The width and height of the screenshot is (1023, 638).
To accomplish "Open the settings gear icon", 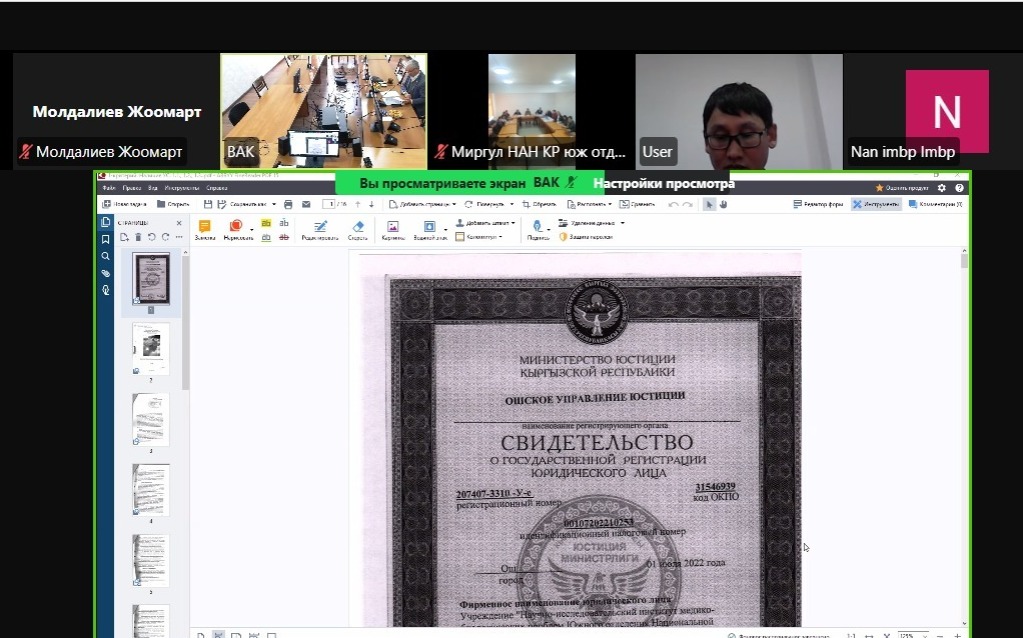I will click(x=941, y=188).
